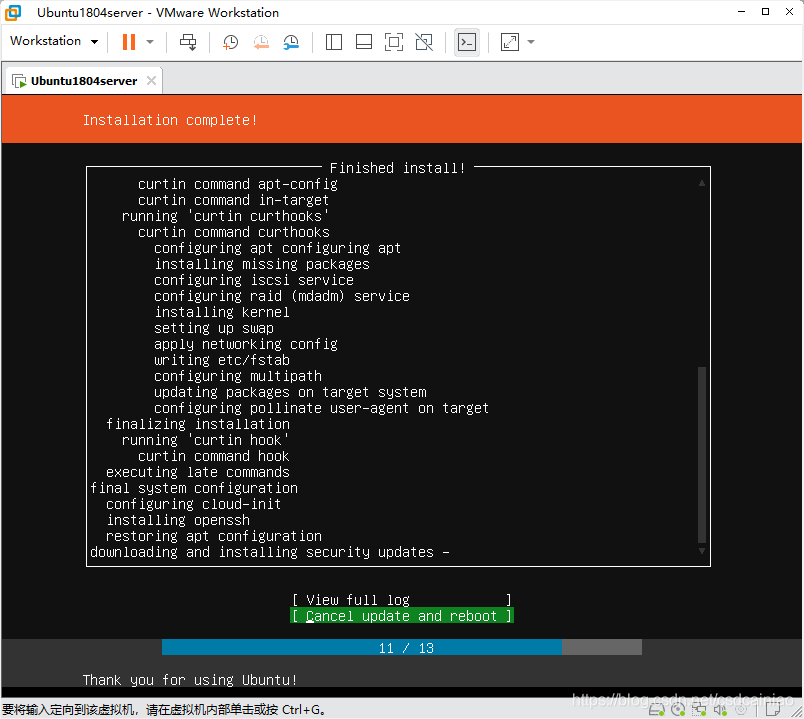Viewport: 804px width, 719px height.
Task: Click the 'Installation complete!' header text
Action: (x=170, y=120)
